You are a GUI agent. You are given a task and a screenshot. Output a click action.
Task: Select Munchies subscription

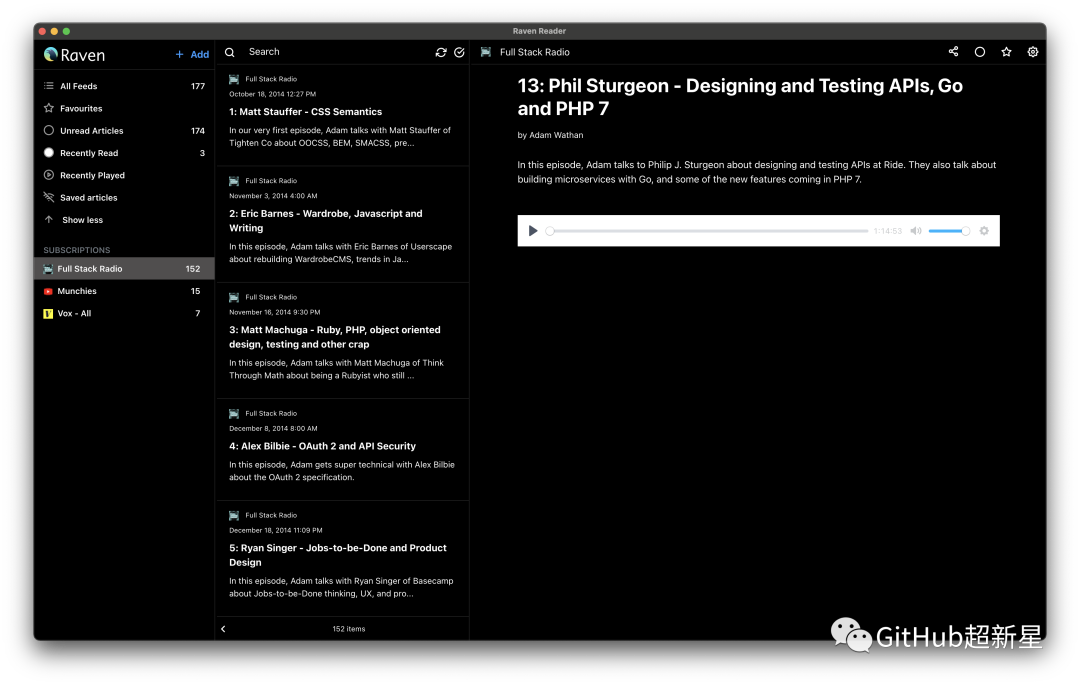(x=124, y=291)
